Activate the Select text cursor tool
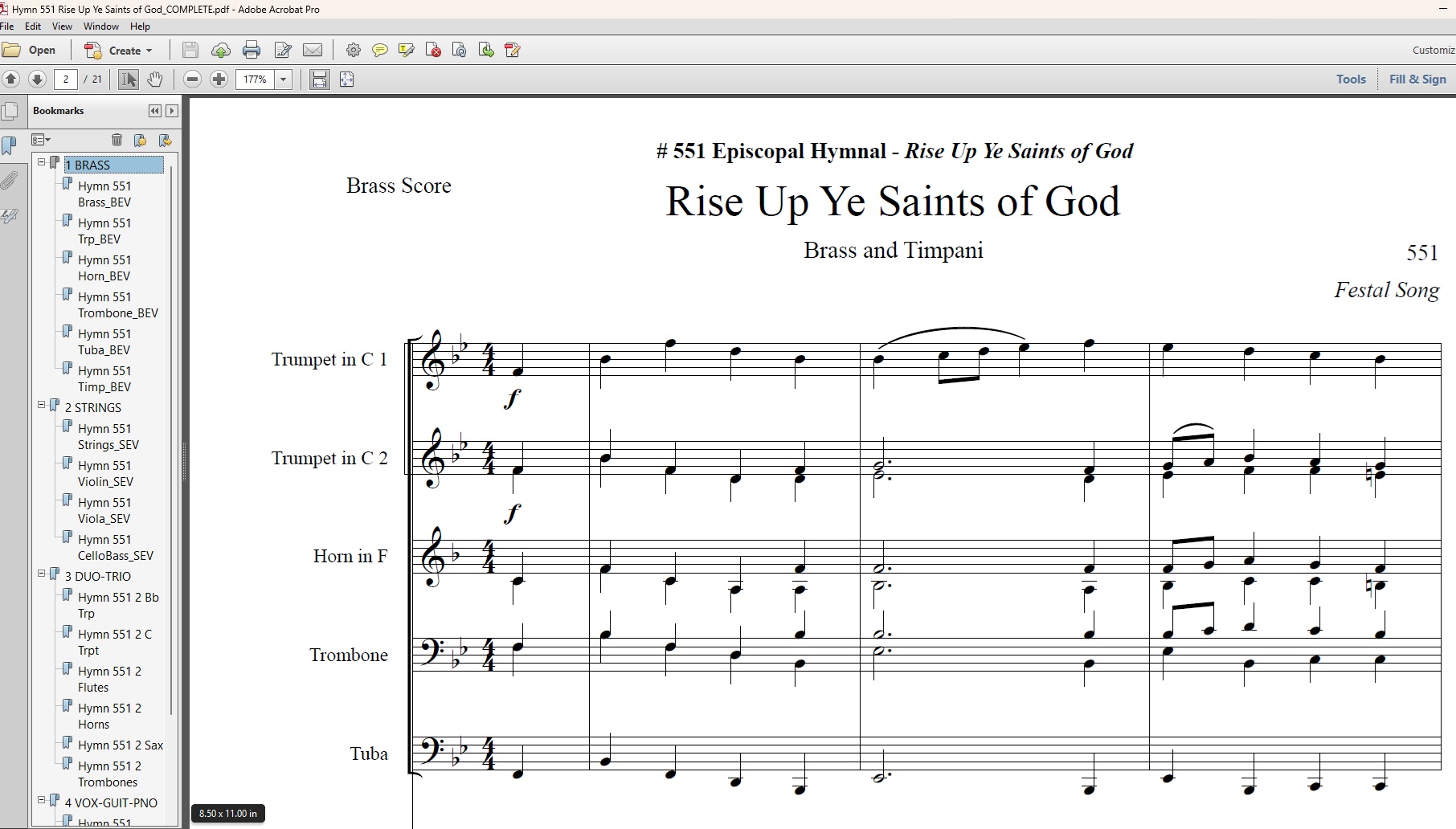 (128, 80)
